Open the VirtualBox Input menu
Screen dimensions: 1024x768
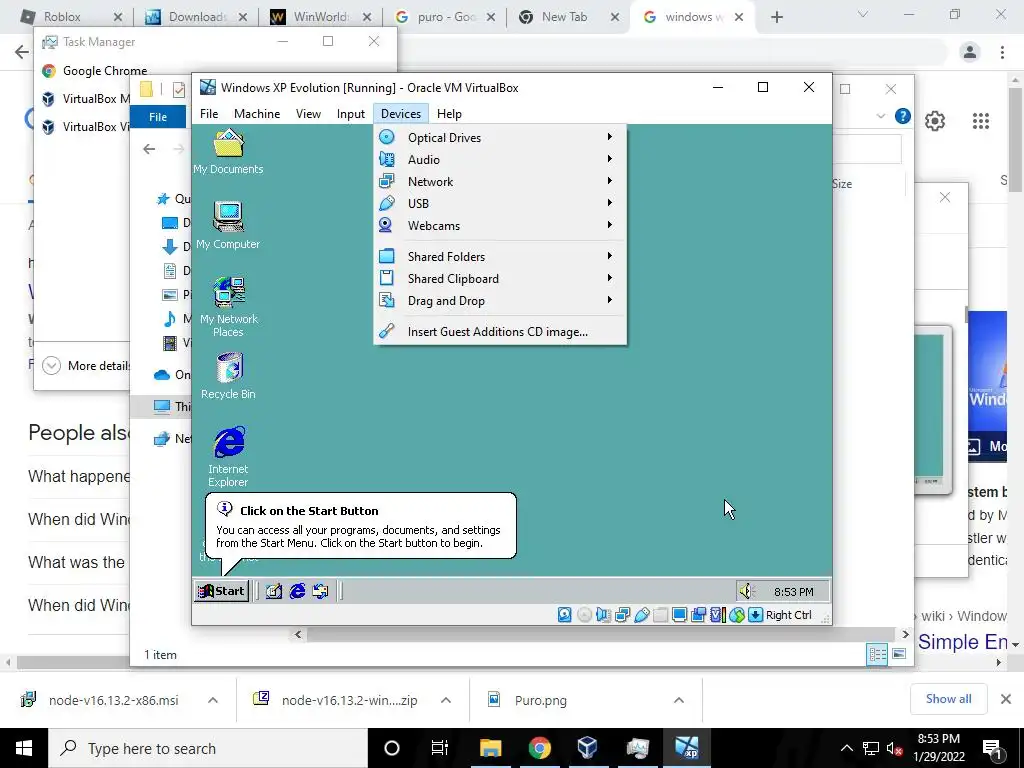pos(351,114)
